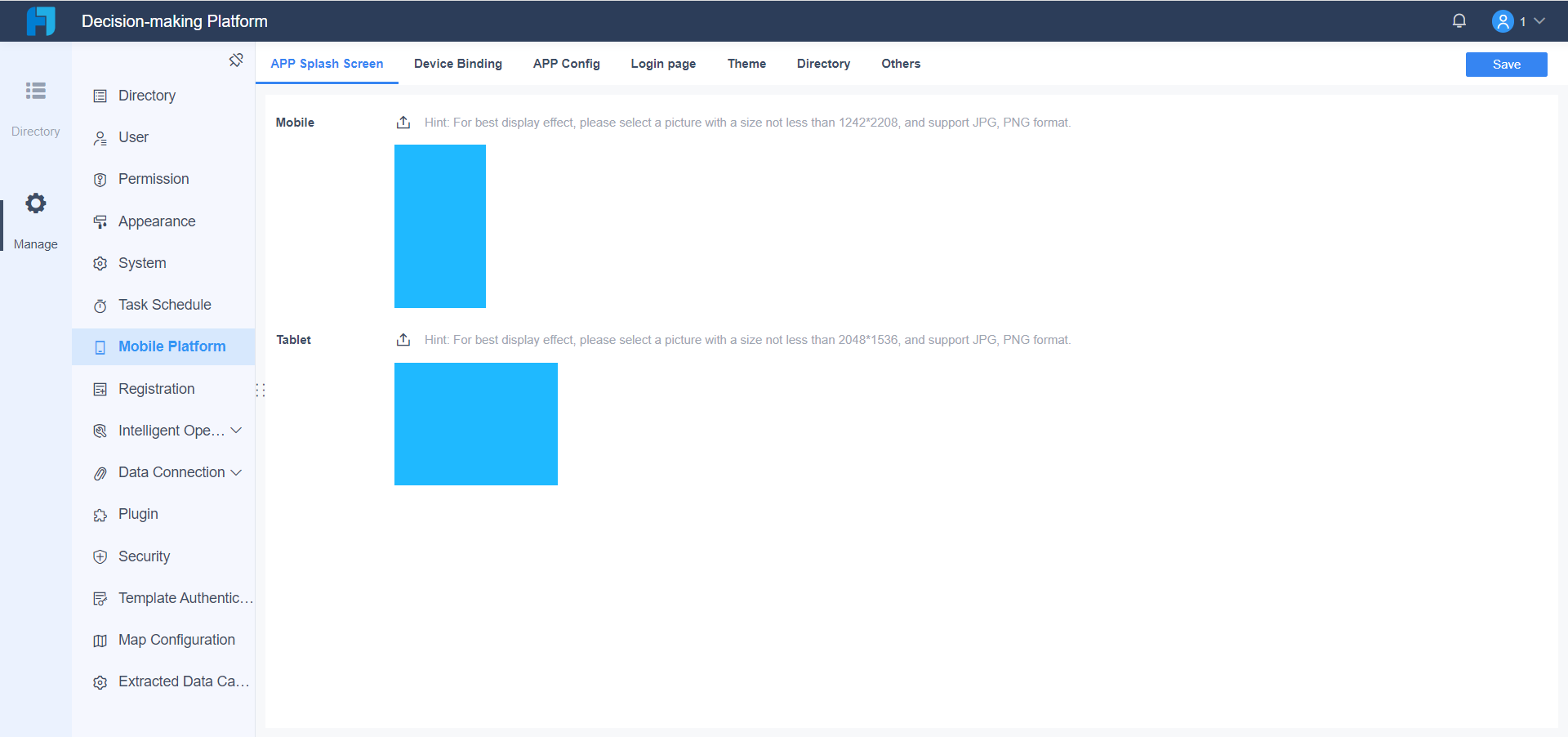The image size is (1568, 737).
Task: Select the System section
Action: coord(141,262)
